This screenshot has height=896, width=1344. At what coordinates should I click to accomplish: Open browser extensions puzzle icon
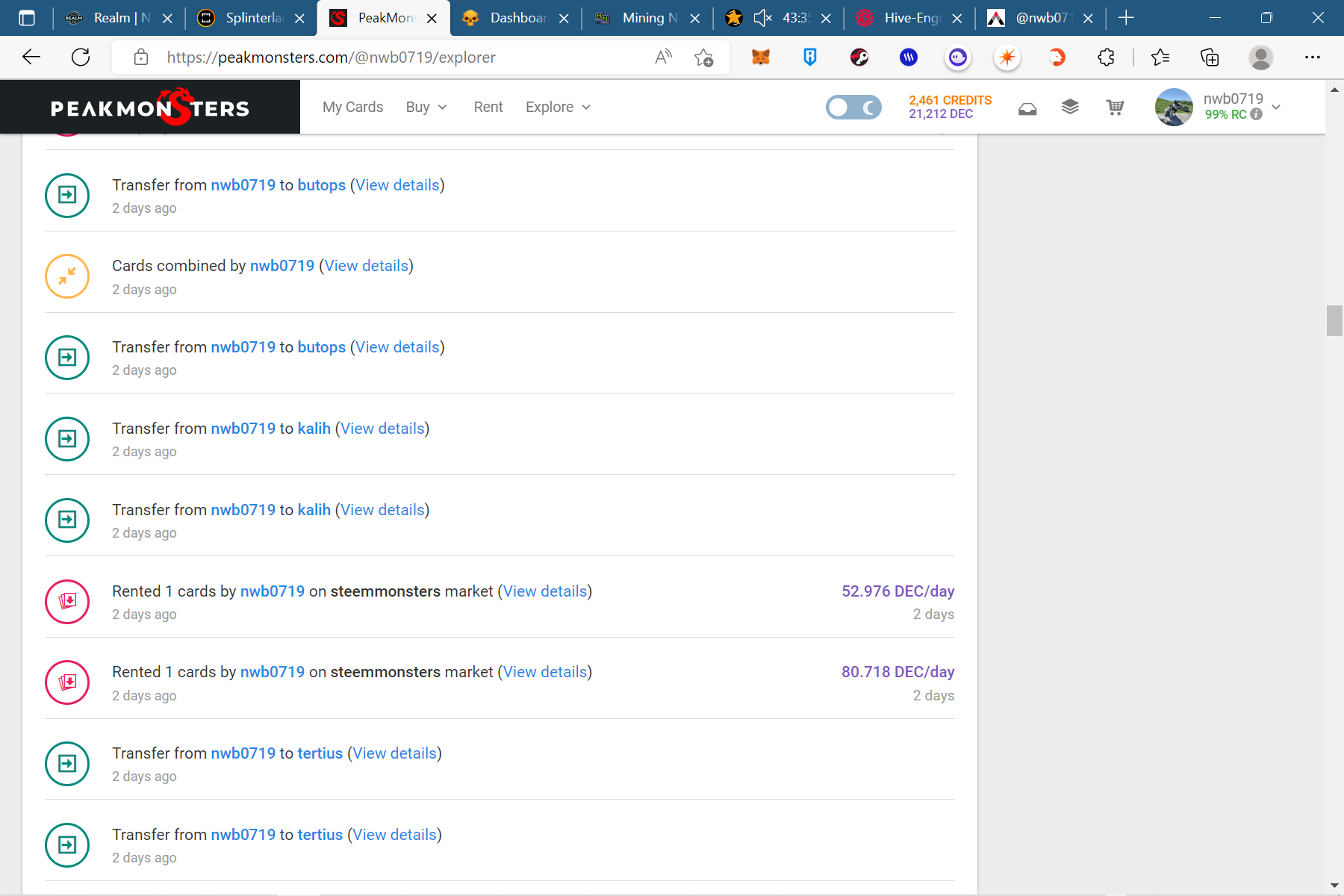(x=1106, y=57)
